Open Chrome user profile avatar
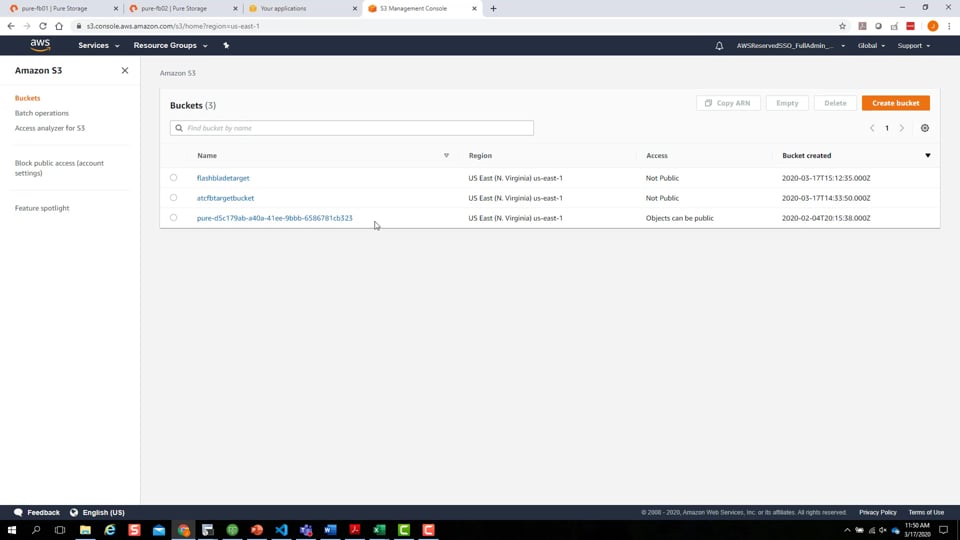 (x=932, y=26)
